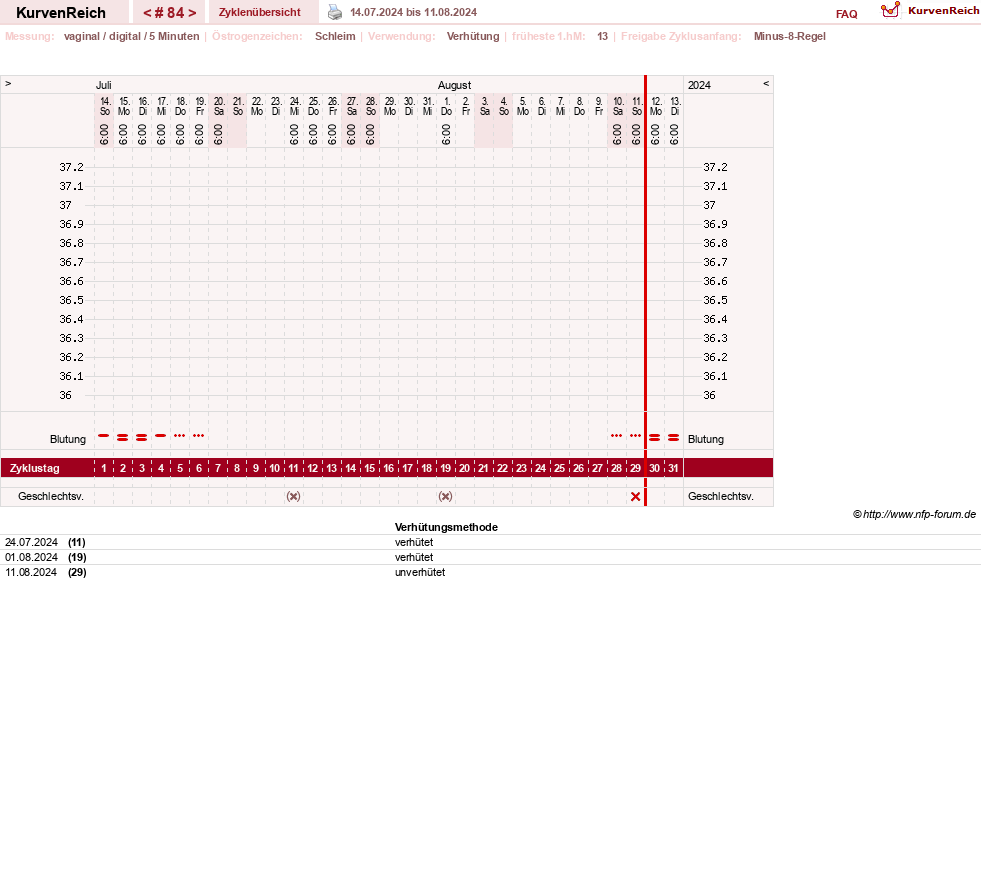This screenshot has width=981, height=886.
Task: Click the left 37.2 temperature label
Action: coord(71,167)
